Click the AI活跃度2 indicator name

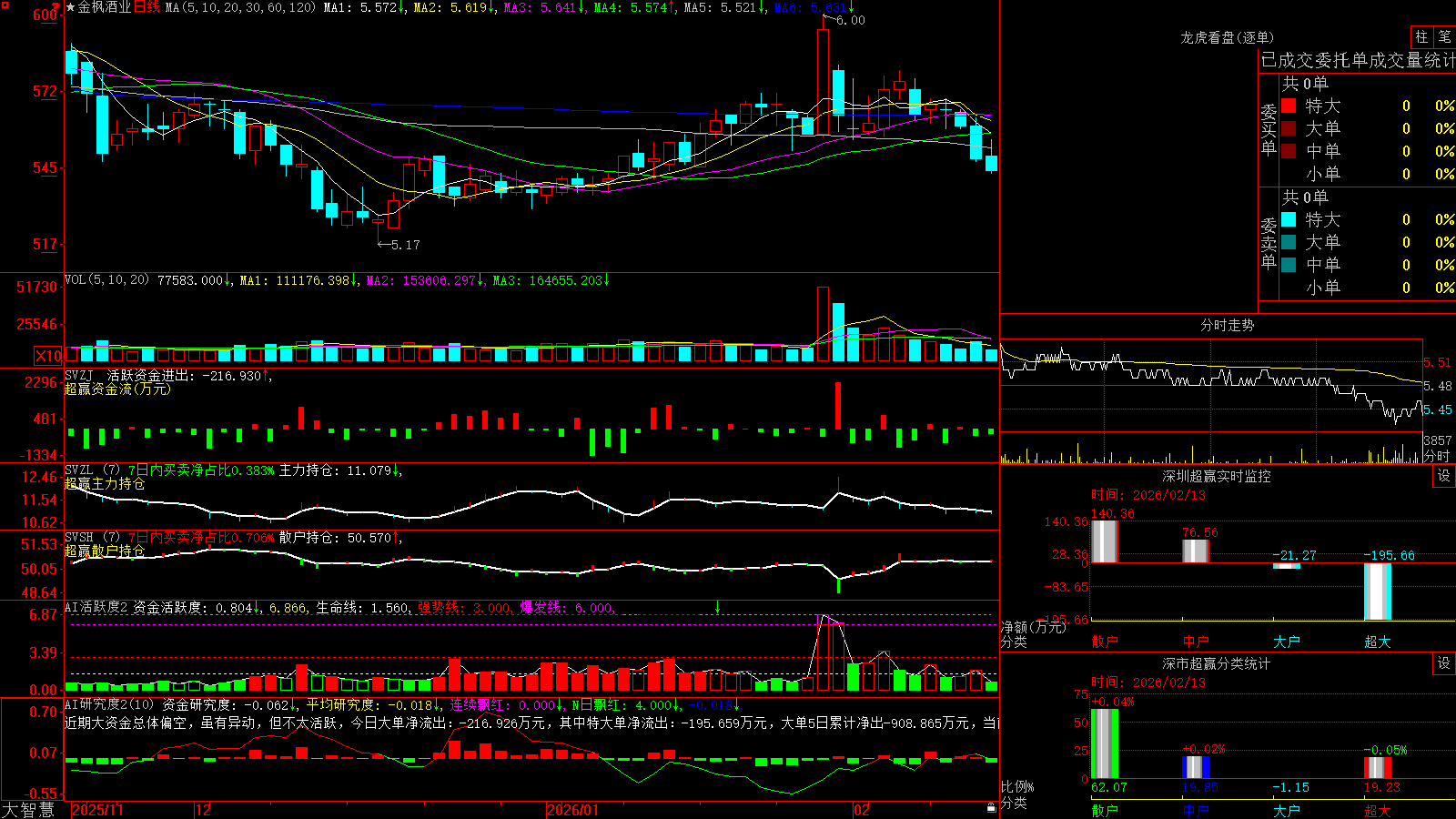pos(96,608)
